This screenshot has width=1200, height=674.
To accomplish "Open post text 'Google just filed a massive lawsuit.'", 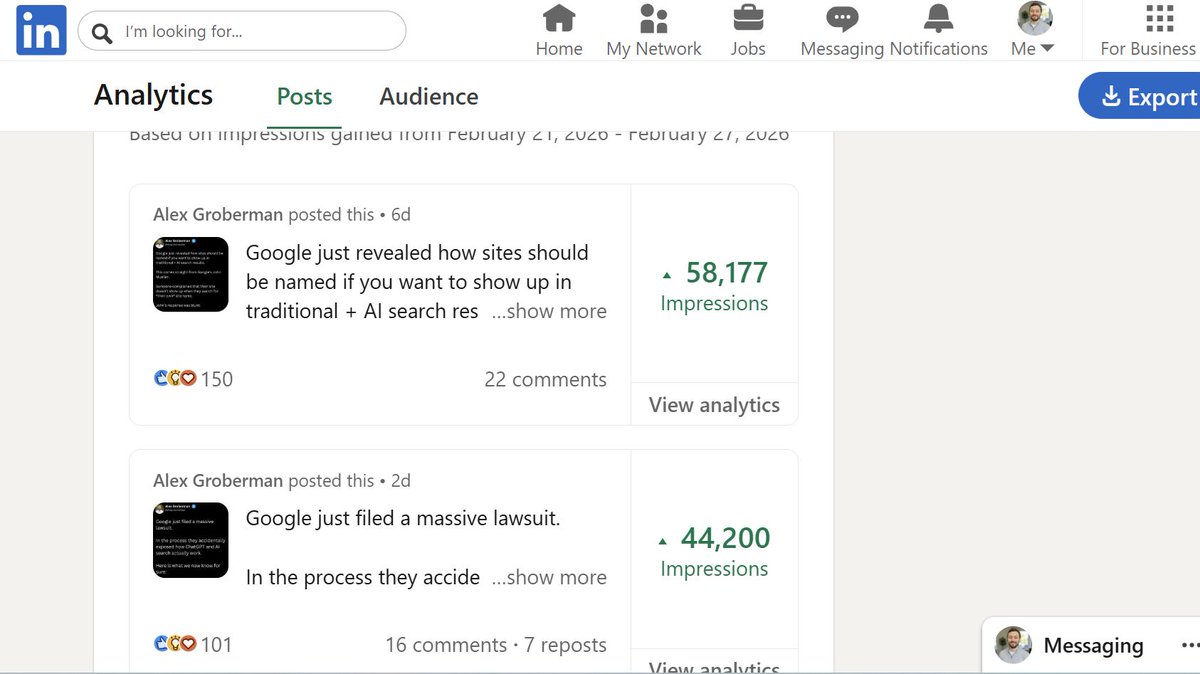I will [403, 518].
